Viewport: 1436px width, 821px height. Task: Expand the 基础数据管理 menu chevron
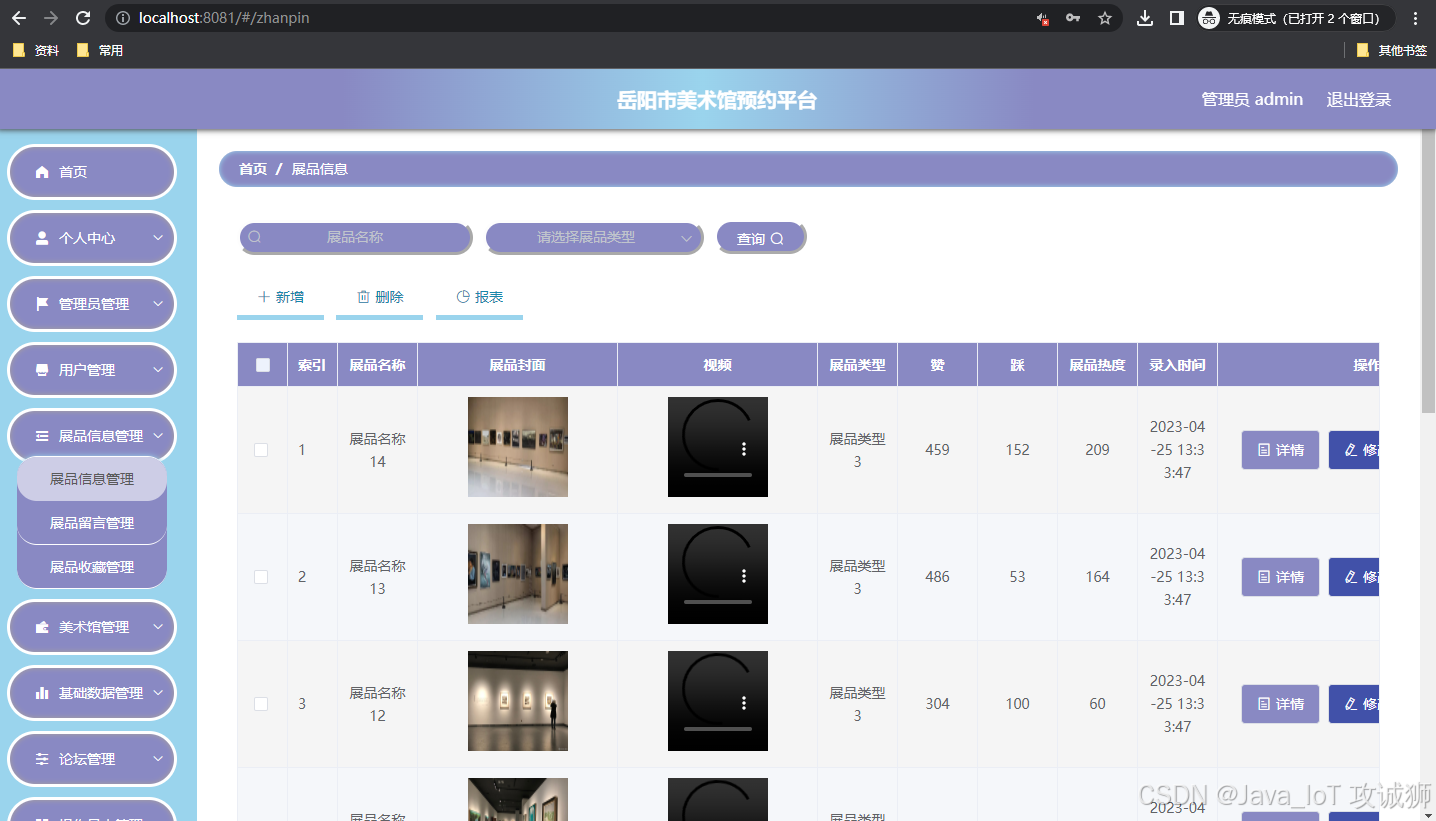click(158, 693)
